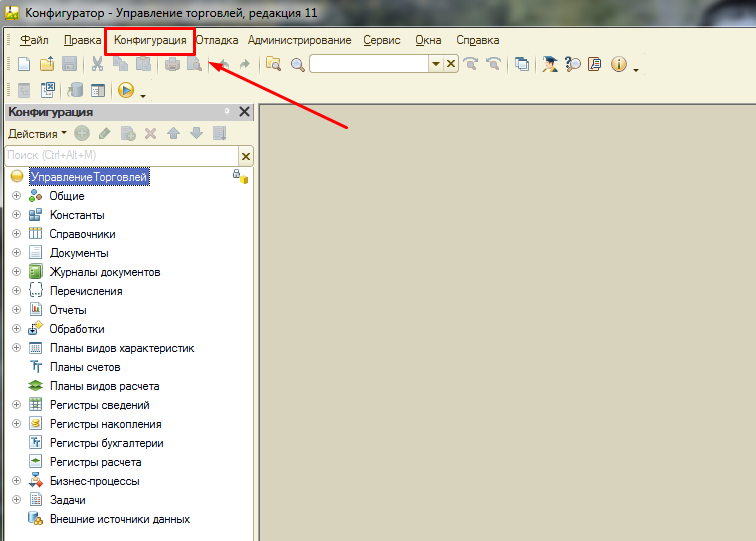Close the Конфигурация panel

point(244,112)
